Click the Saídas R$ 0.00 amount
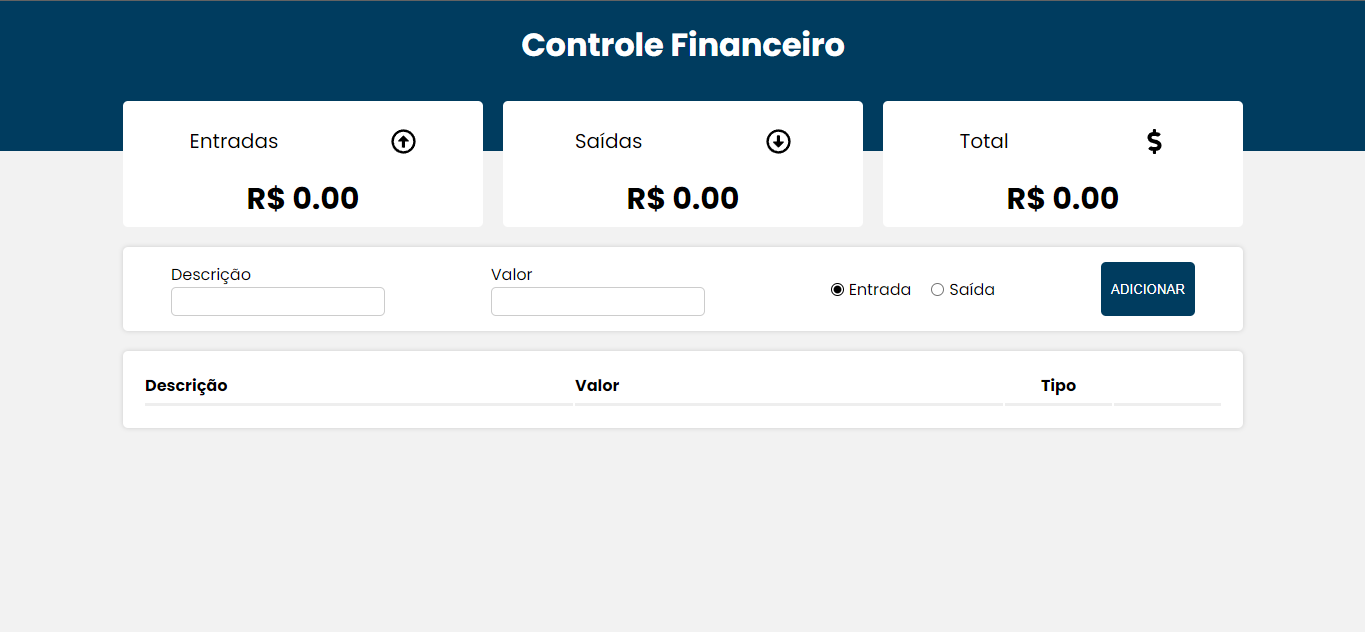The height and width of the screenshot is (632, 1365). click(x=683, y=198)
